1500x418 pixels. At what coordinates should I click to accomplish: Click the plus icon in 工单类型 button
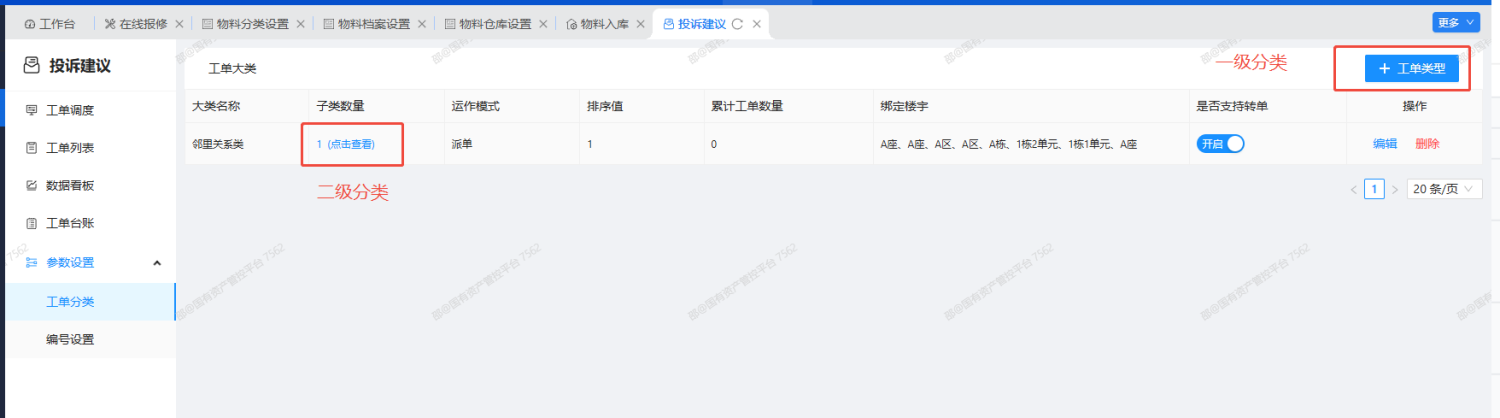pos(1384,68)
